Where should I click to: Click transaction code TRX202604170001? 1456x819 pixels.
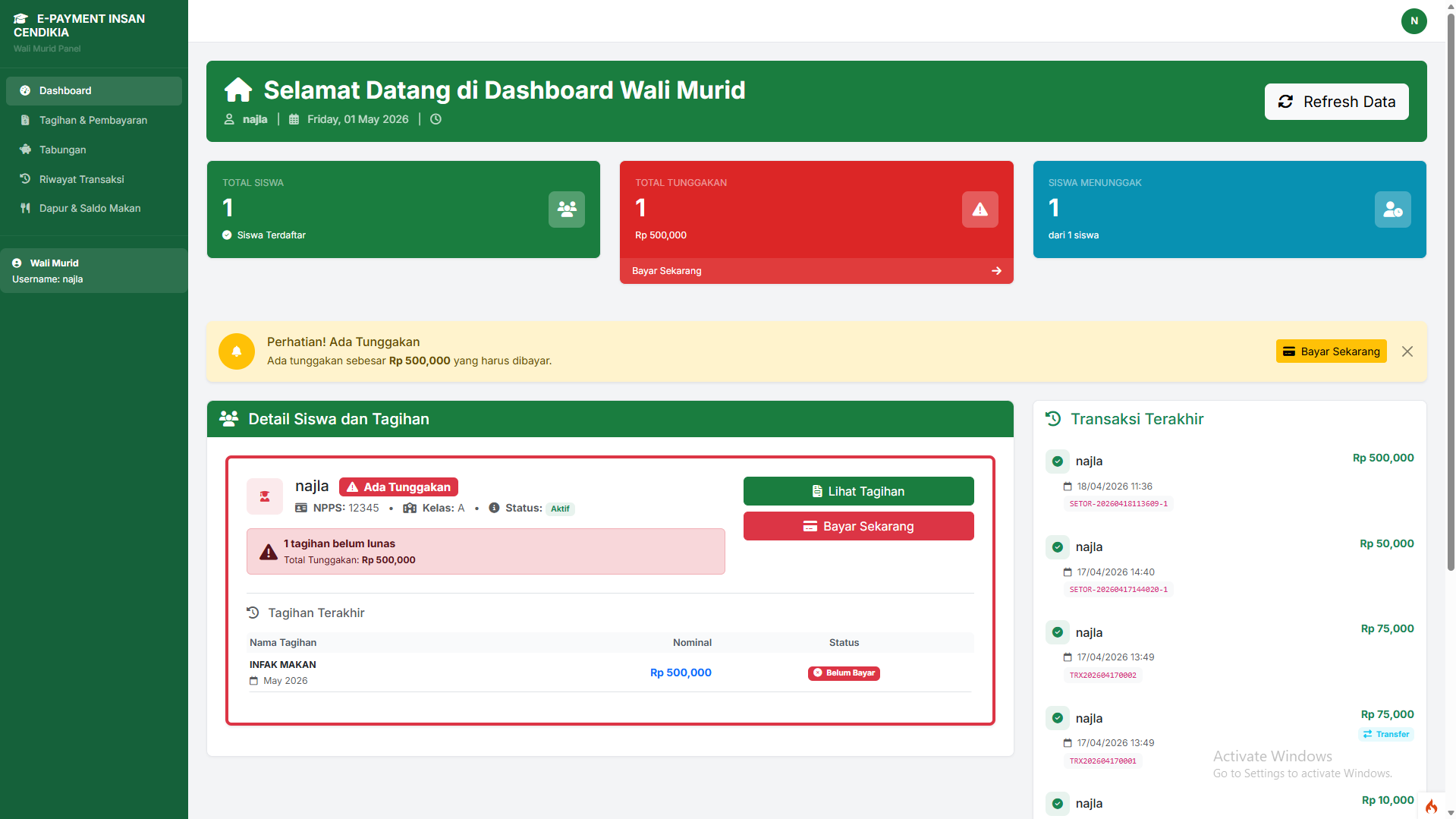point(1103,761)
